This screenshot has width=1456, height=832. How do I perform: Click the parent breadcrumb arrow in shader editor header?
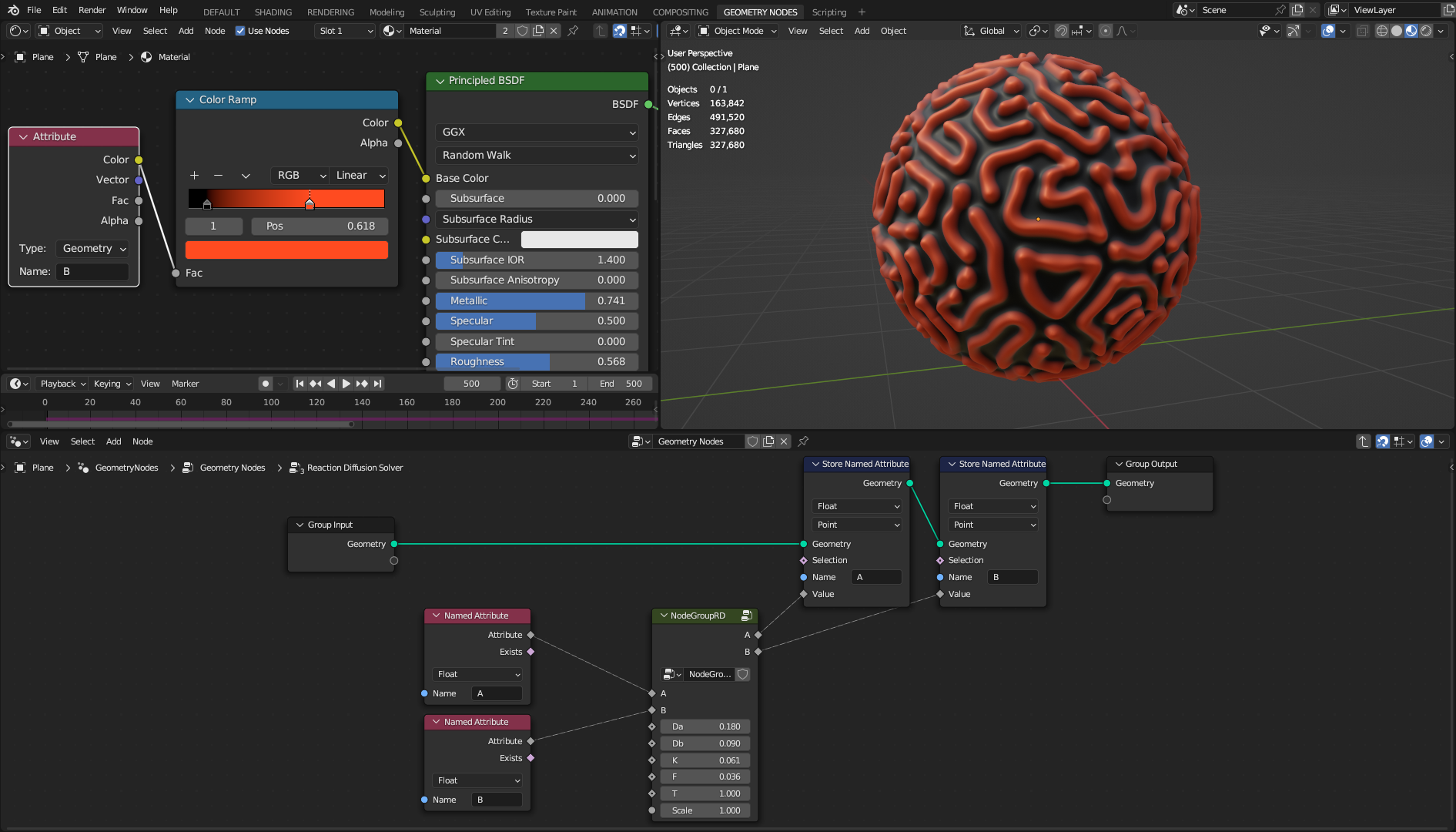coord(600,31)
